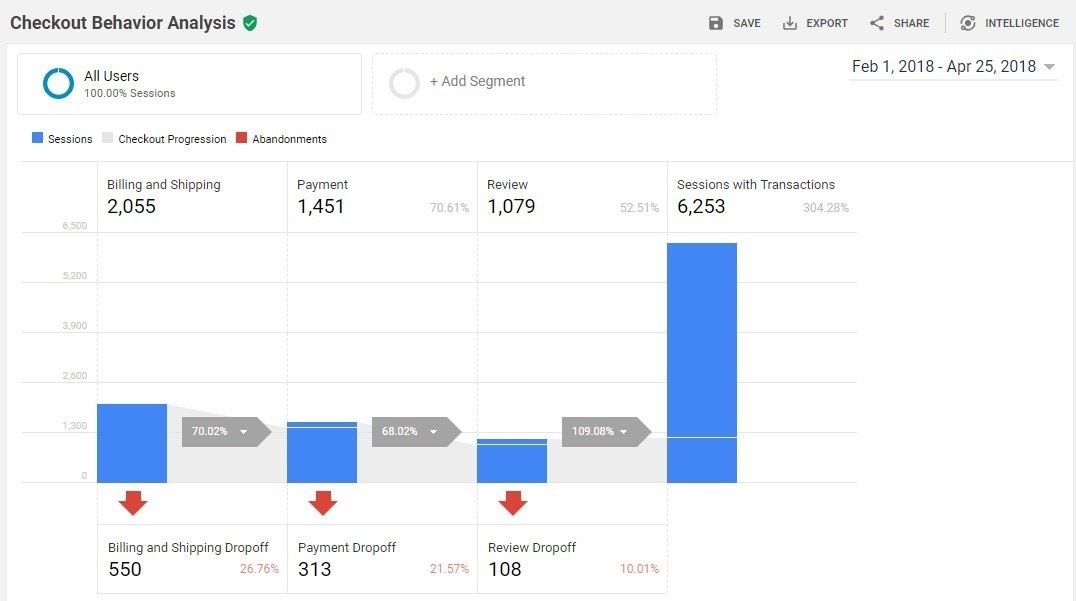1076x601 pixels.
Task: Click the green checkmark beside the report title
Action: point(251,22)
